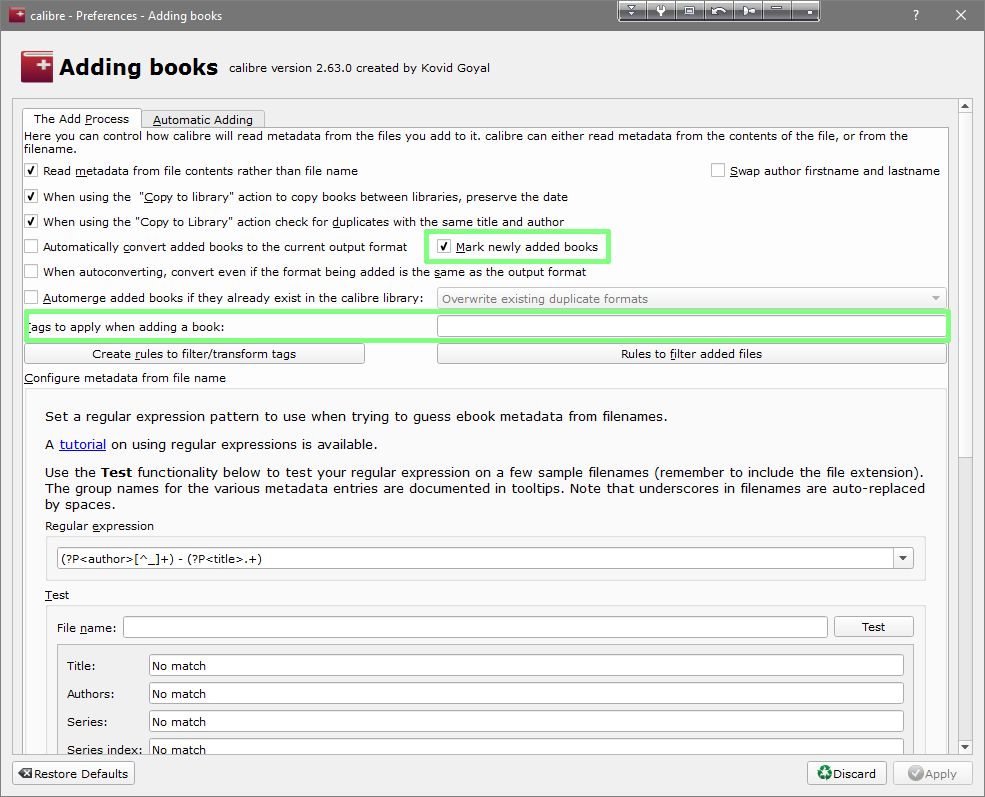This screenshot has height=797, width=985.
Task: Uncheck Mark newly added books
Action: (x=444, y=246)
